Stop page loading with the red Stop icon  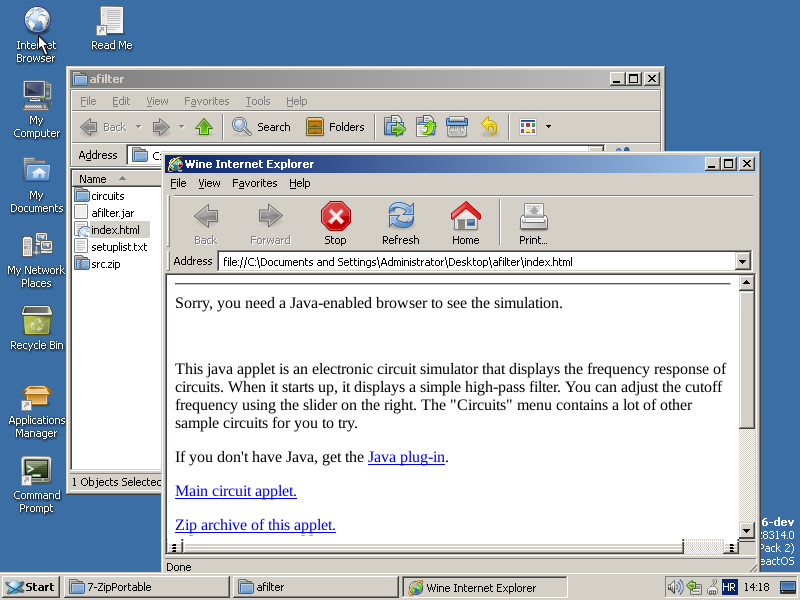[x=336, y=216]
